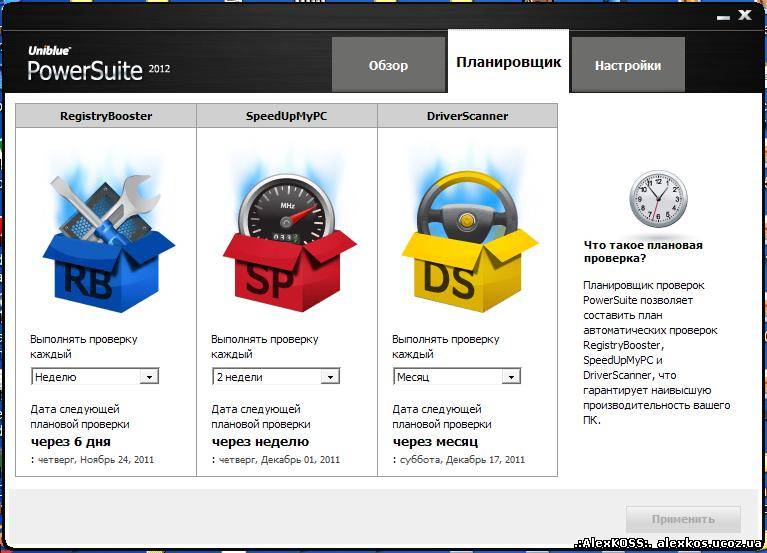Expand the SpeedUpMyPC dropdown showing 2 недели
This screenshot has width=767, height=553.
276,376
